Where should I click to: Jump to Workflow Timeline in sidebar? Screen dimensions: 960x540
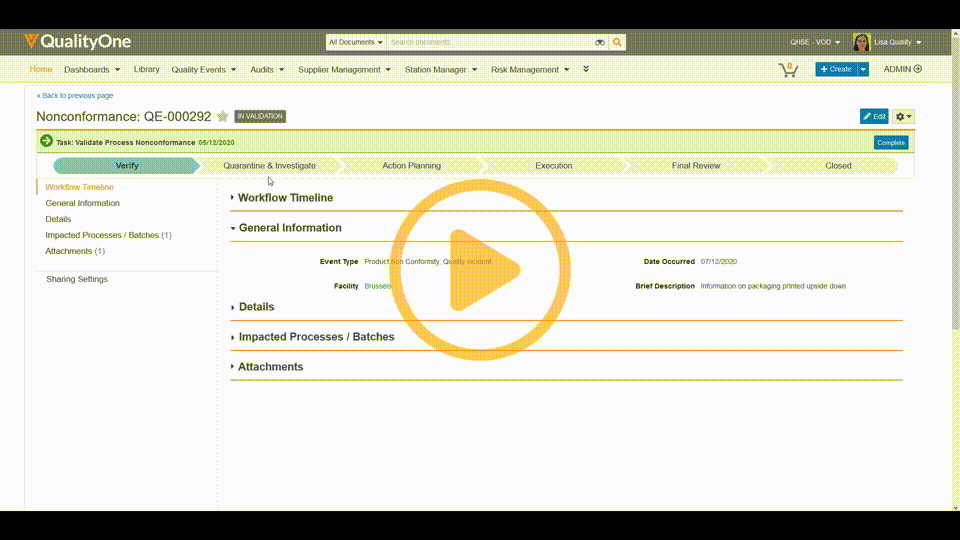[x=80, y=187]
